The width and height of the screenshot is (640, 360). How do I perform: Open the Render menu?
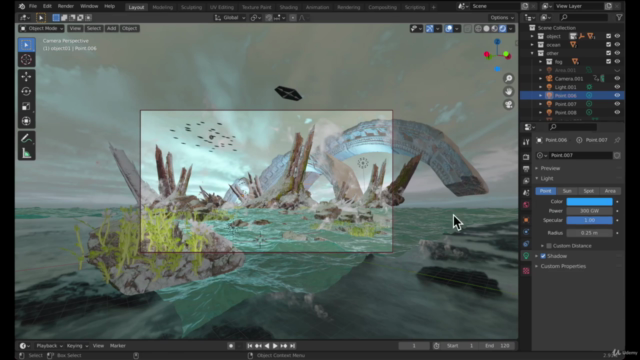65,7
